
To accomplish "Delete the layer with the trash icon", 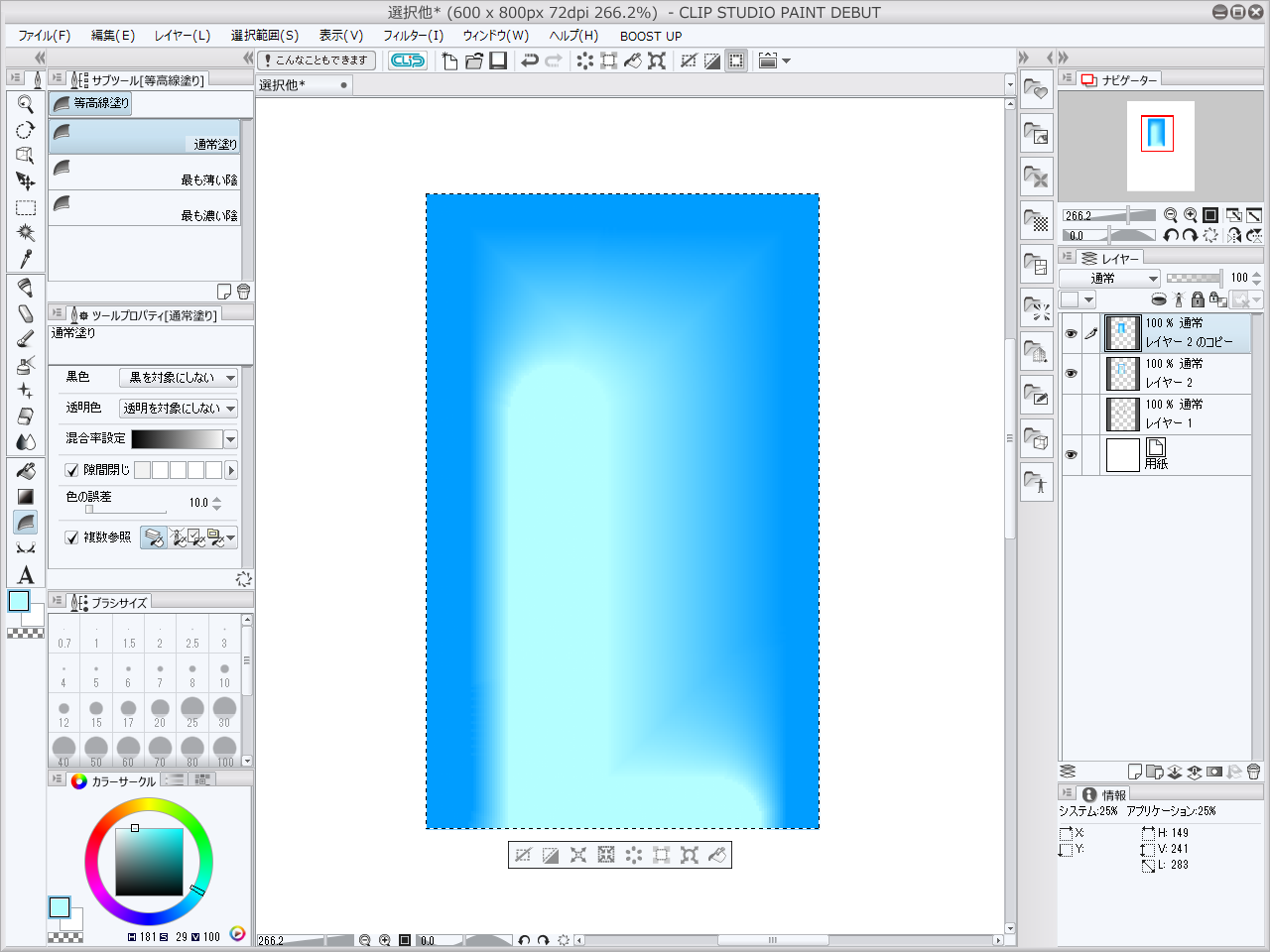I will click(x=1254, y=772).
